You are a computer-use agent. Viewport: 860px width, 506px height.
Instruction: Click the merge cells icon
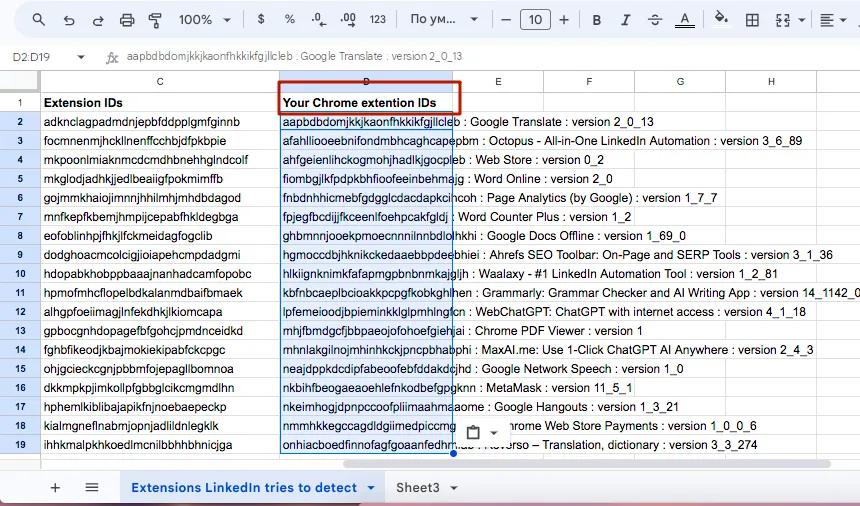pyautogui.click(x=783, y=20)
